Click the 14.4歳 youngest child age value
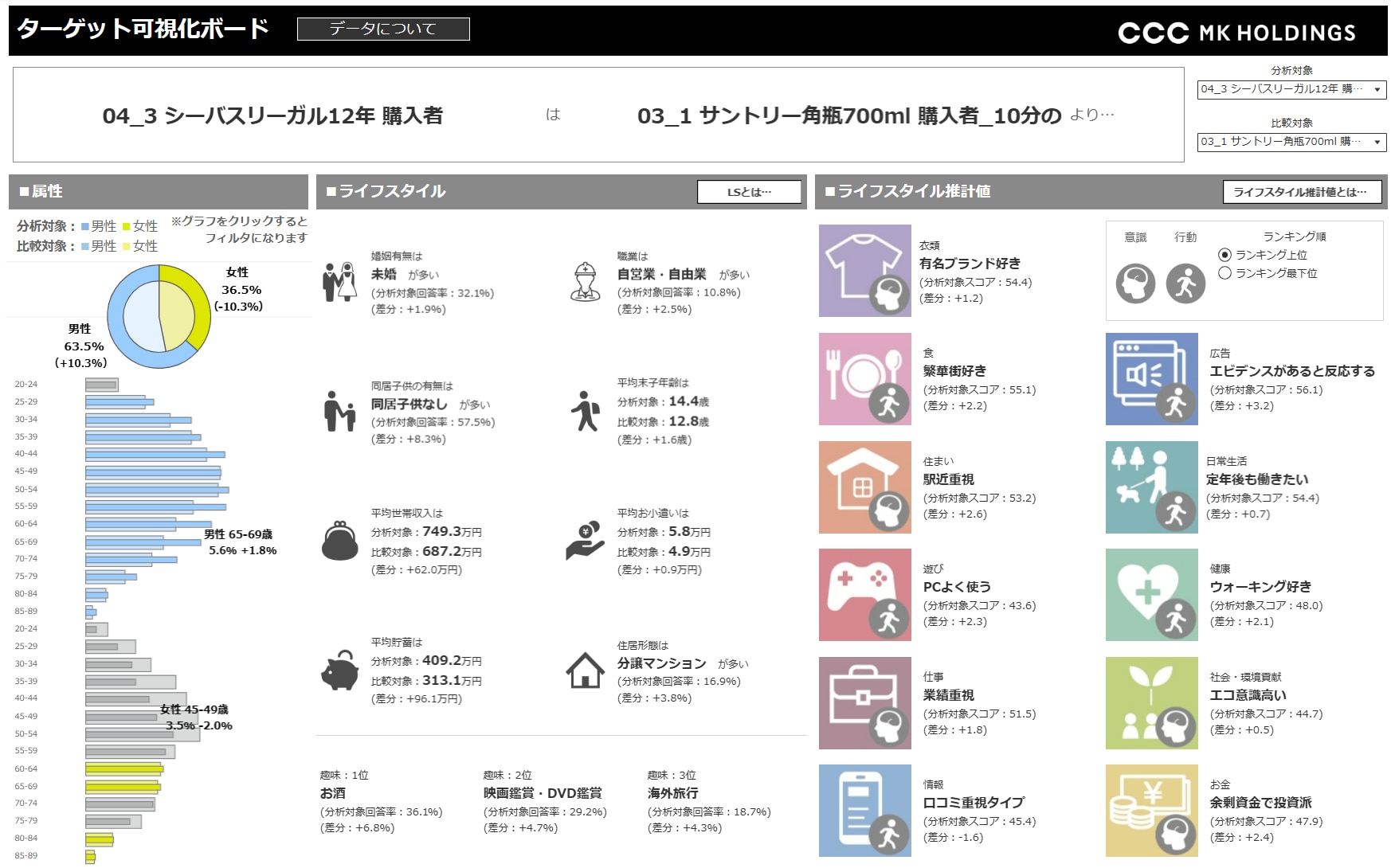Screen dimensions: 1391x868 pos(688,401)
